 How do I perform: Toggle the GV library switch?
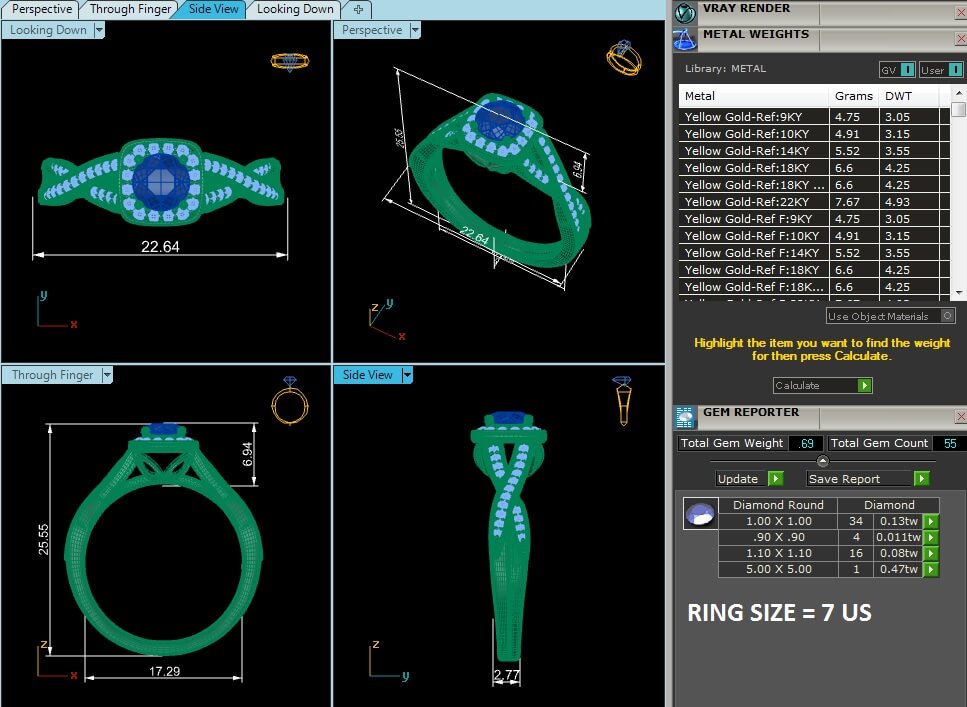(x=907, y=70)
